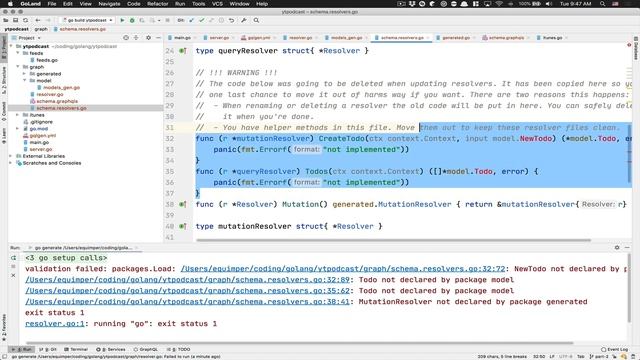640x360 pixels.
Task: Click the Wi-Fi status icon
Action: pyautogui.click(x=499, y=4)
